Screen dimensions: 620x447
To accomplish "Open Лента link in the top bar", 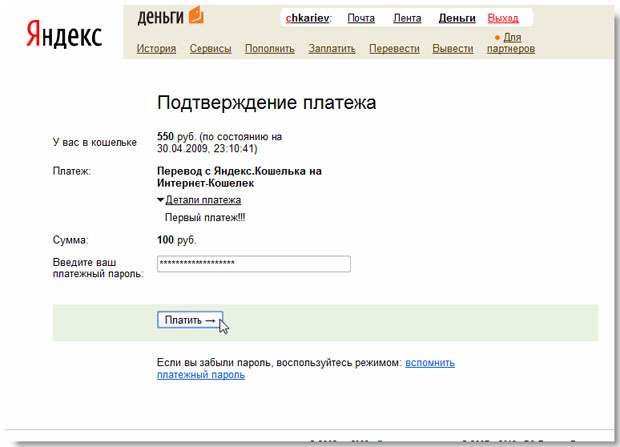I will (407, 18).
